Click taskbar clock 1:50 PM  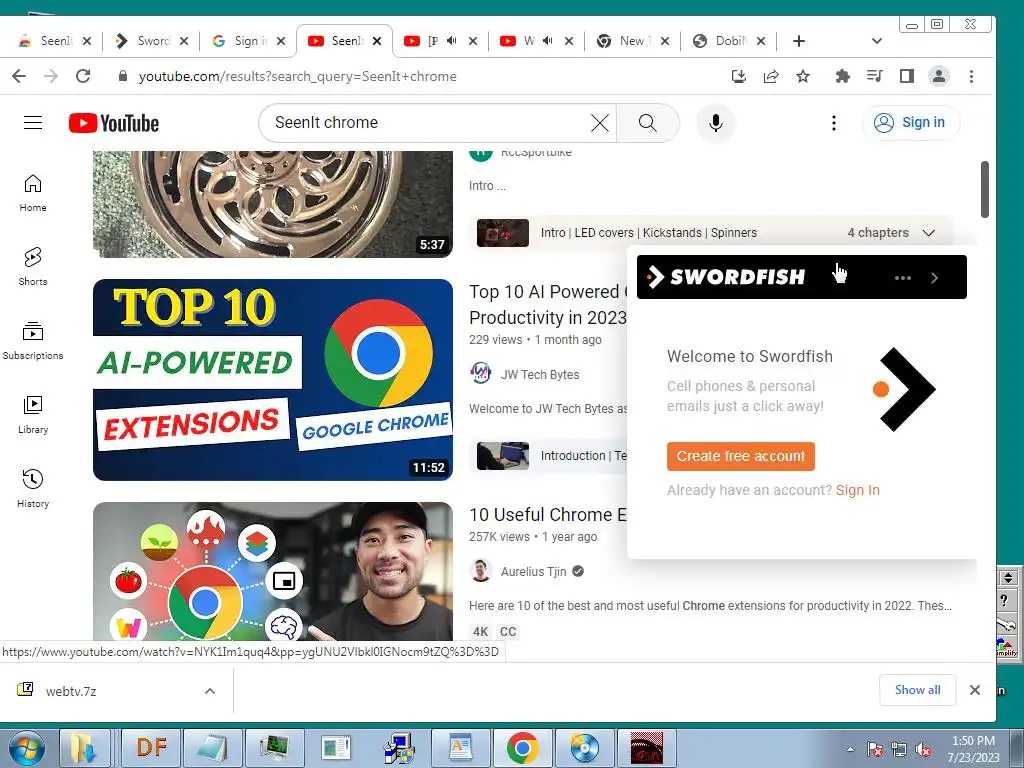(973, 749)
